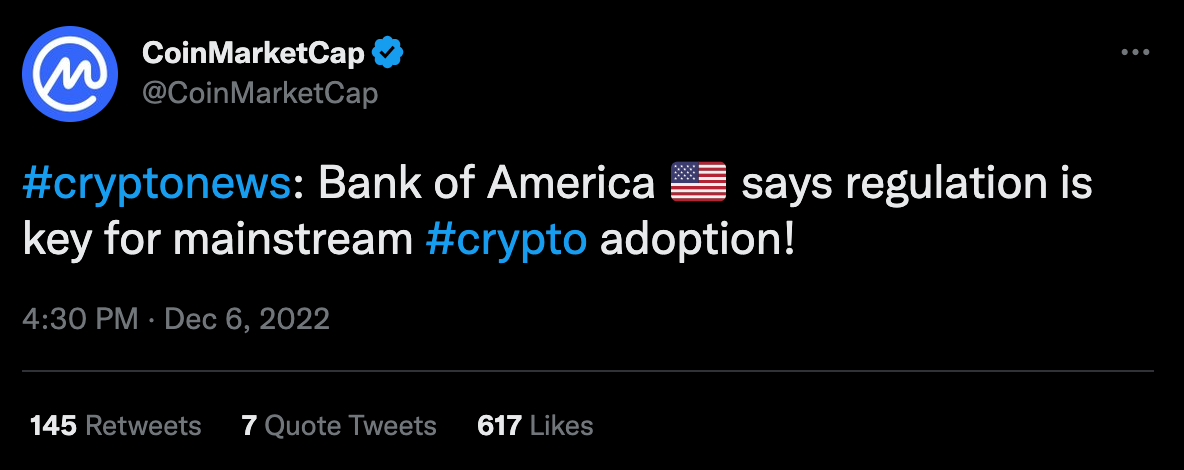Image resolution: width=1184 pixels, height=470 pixels.
Task: Open the three-dot more options menu
Action: tap(1135, 53)
